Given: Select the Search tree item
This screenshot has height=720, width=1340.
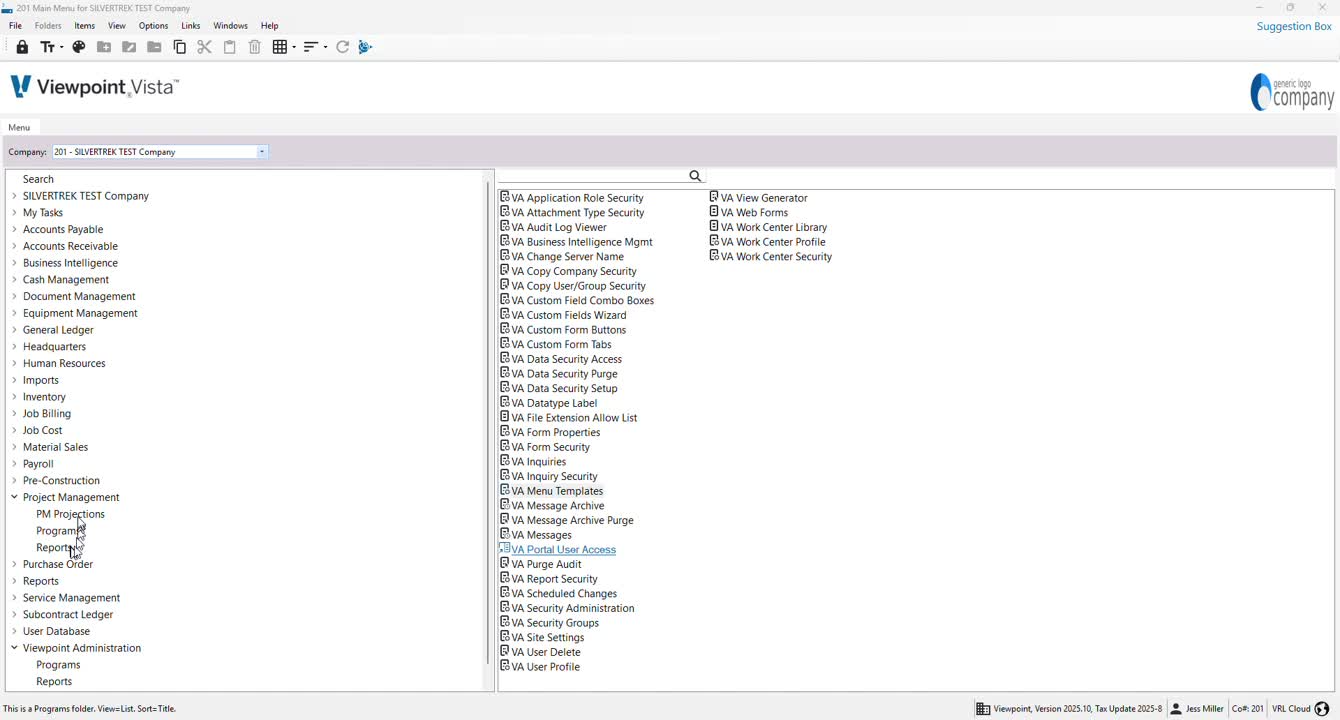Looking at the screenshot, I should pos(38,179).
